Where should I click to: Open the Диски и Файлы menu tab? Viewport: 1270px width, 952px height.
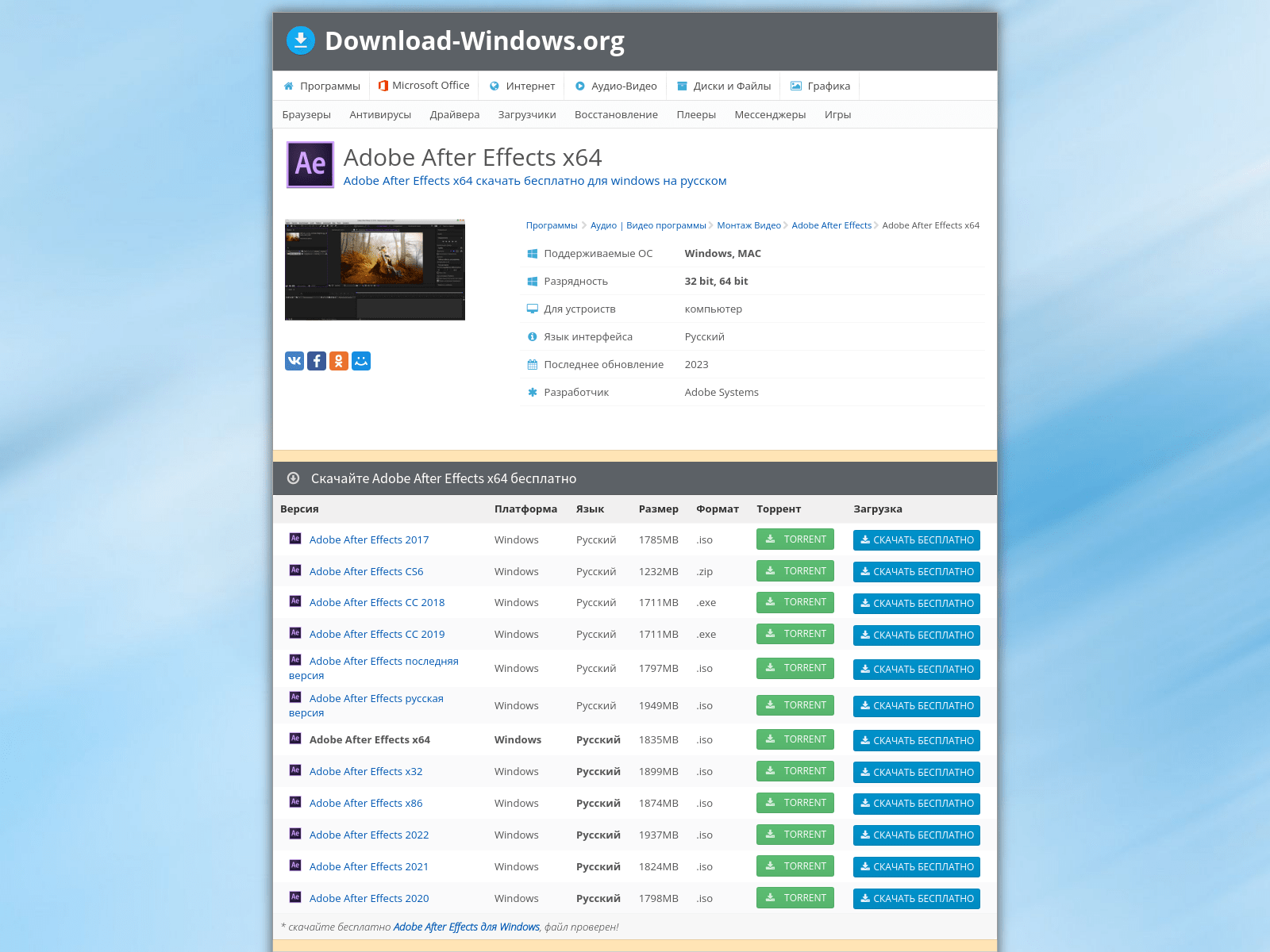pos(723,86)
